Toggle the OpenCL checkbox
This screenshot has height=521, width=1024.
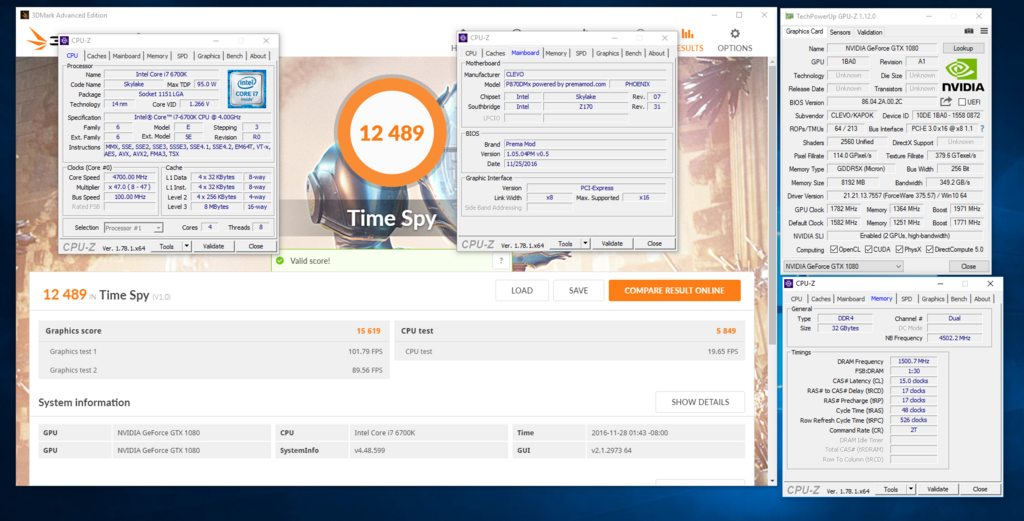pos(833,249)
